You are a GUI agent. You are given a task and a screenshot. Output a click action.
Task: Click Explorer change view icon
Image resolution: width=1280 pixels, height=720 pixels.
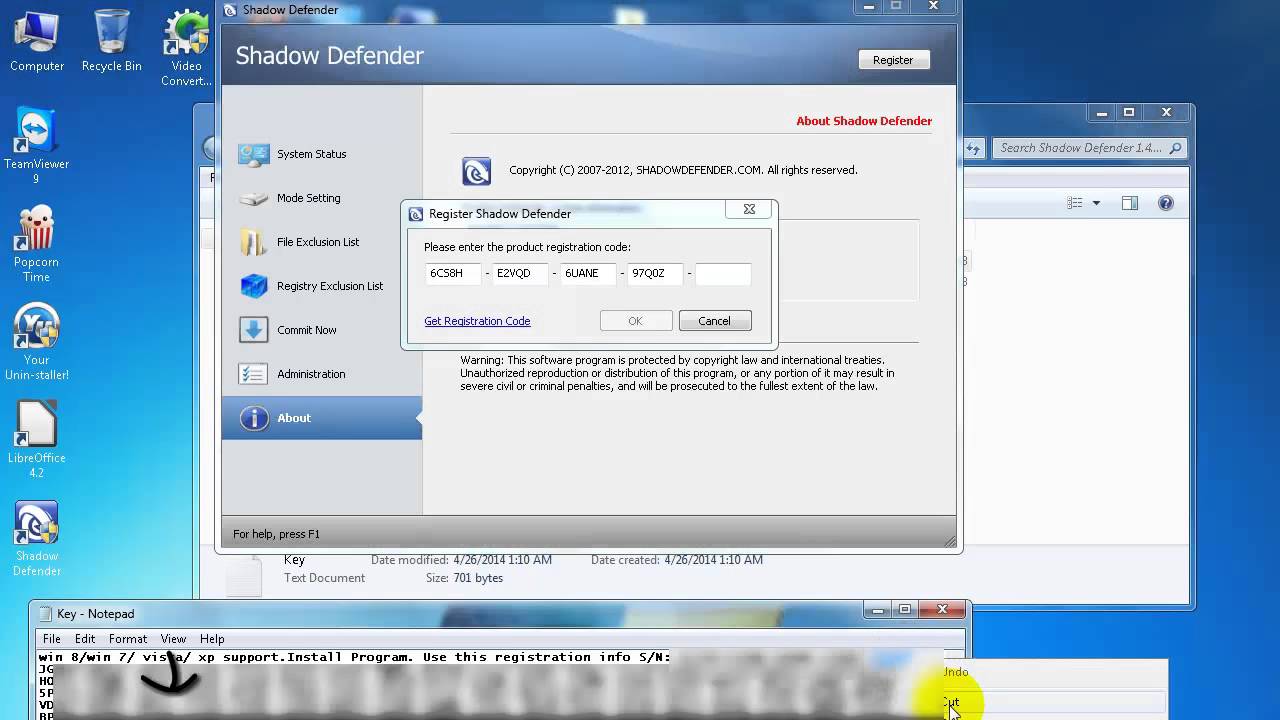[1075, 203]
